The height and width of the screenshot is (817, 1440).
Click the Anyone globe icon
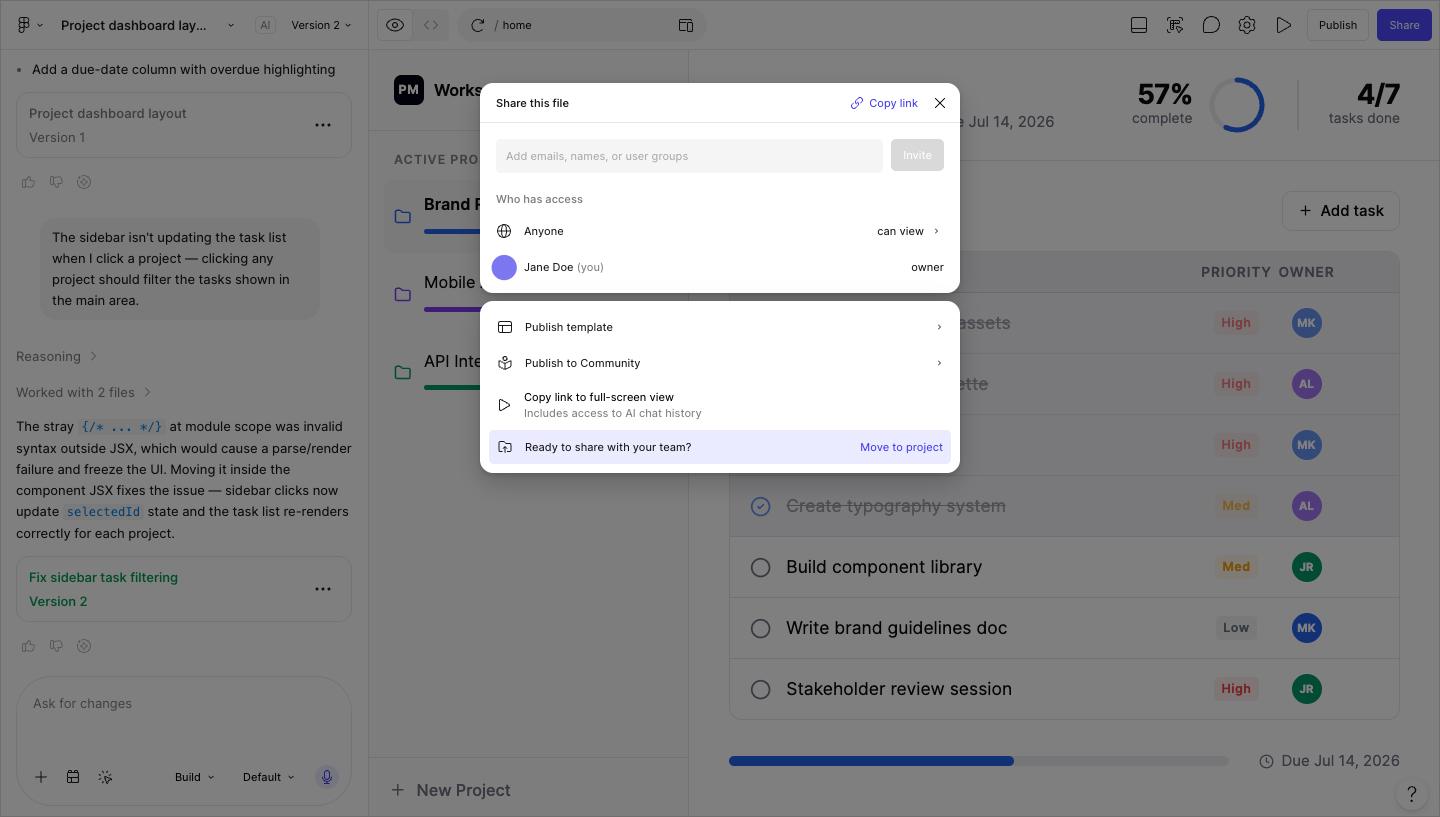point(504,231)
